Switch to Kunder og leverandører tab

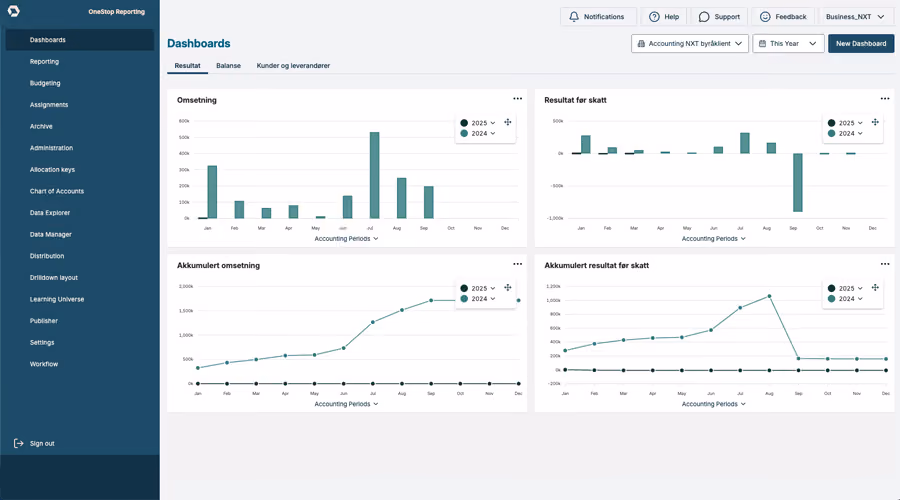pyautogui.click(x=293, y=65)
